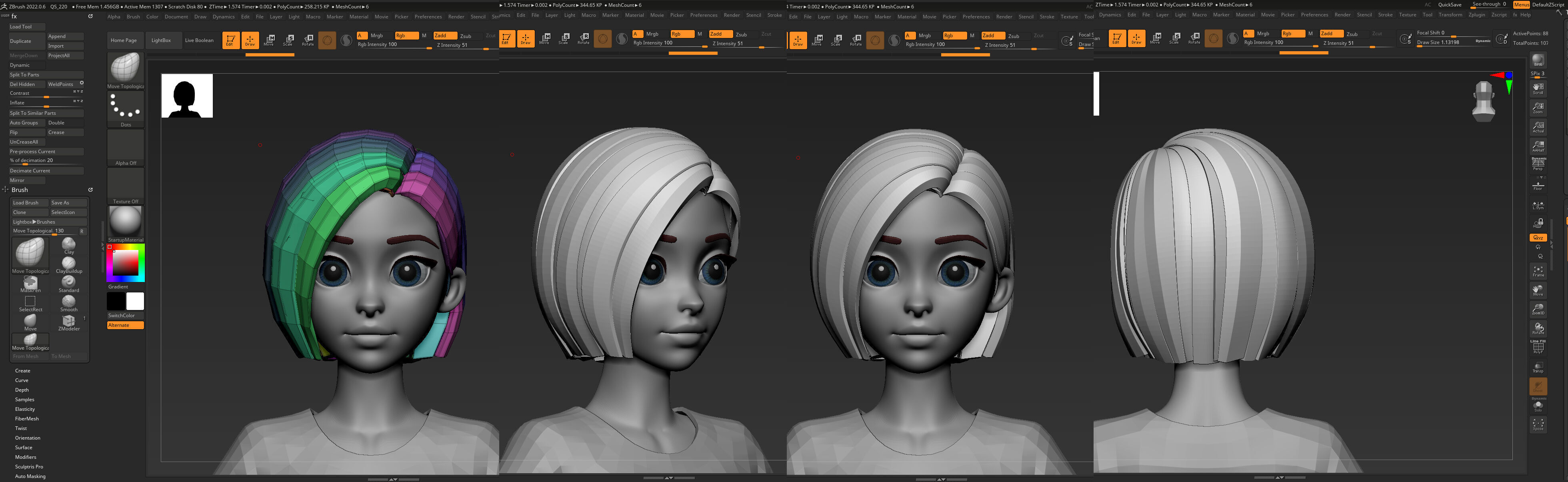Toggle L.Sym local symmetry
The height and width of the screenshot is (482, 1568).
tap(1538, 204)
